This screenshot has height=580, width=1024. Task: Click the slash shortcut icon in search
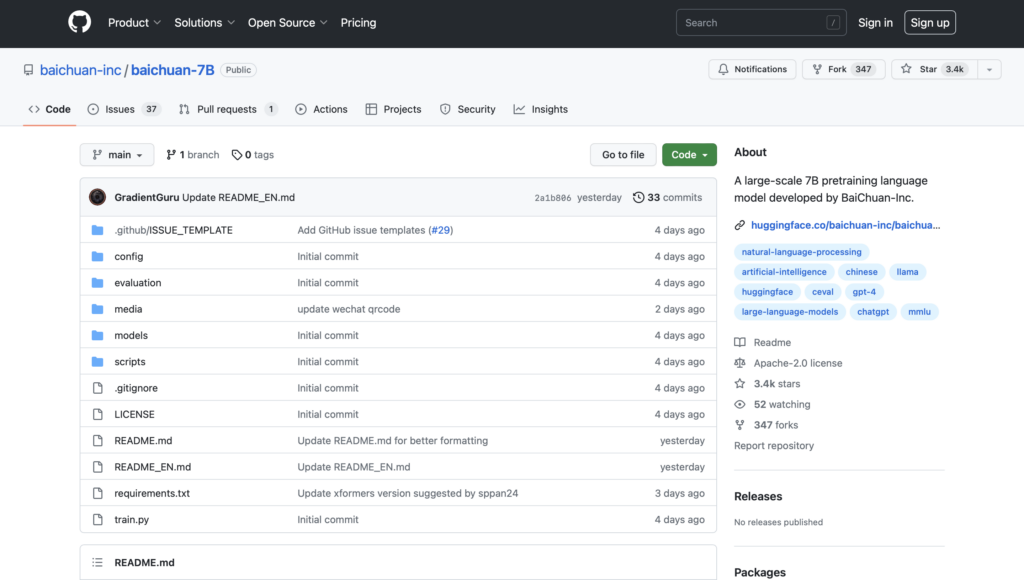[833, 23]
